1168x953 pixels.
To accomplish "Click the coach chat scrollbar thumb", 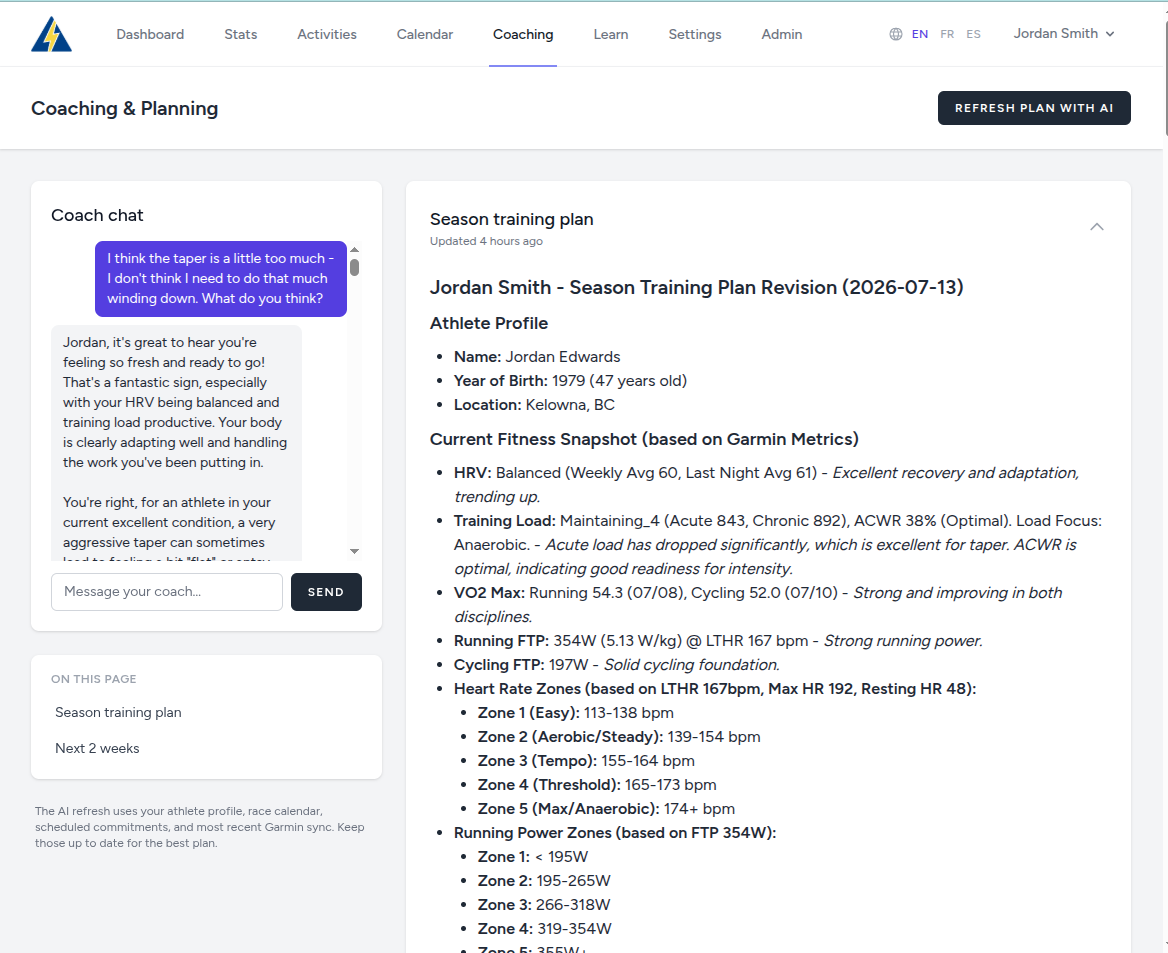I will pos(355,267).
